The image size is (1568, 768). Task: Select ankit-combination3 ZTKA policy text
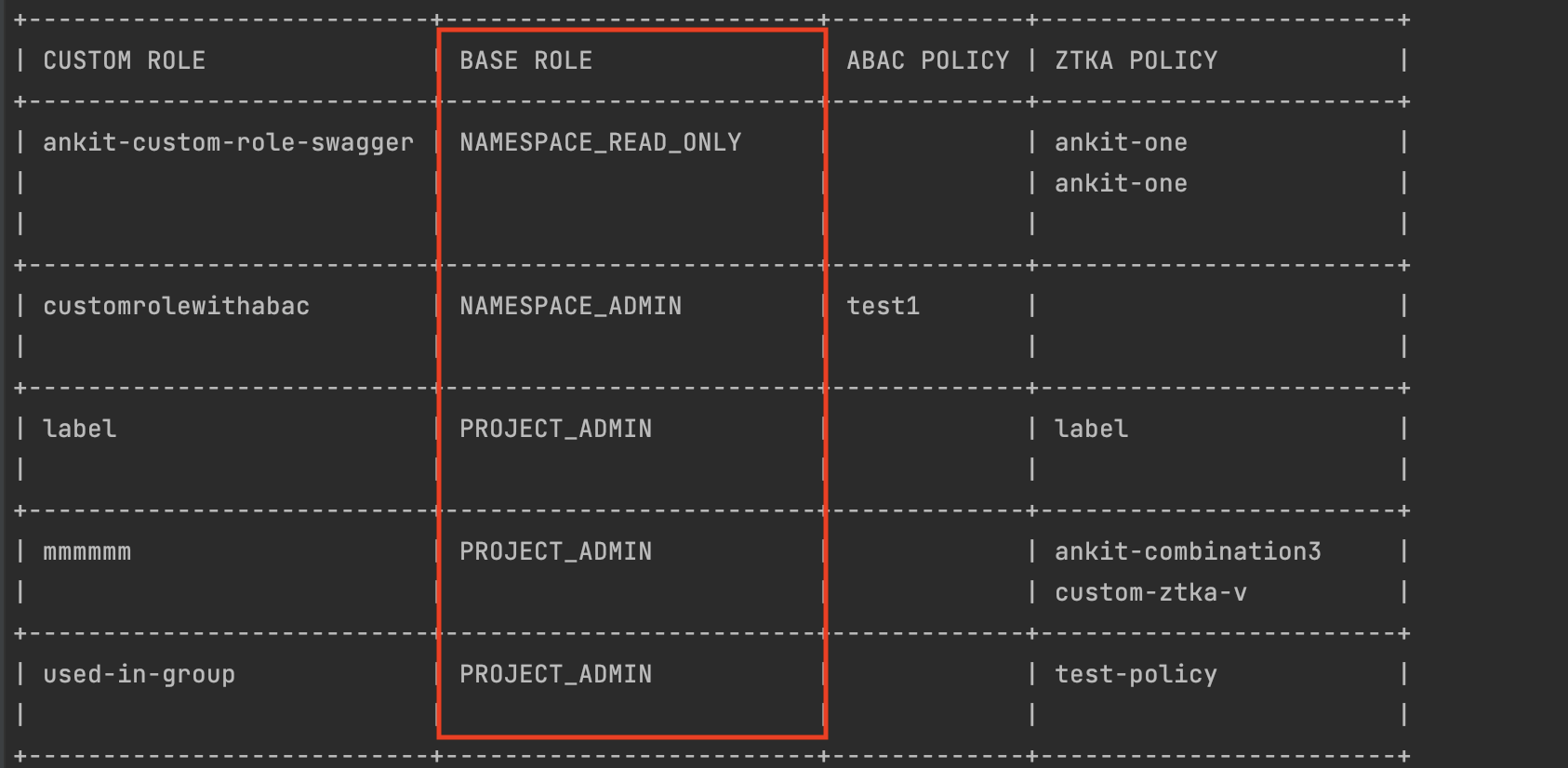[1188, 551]
